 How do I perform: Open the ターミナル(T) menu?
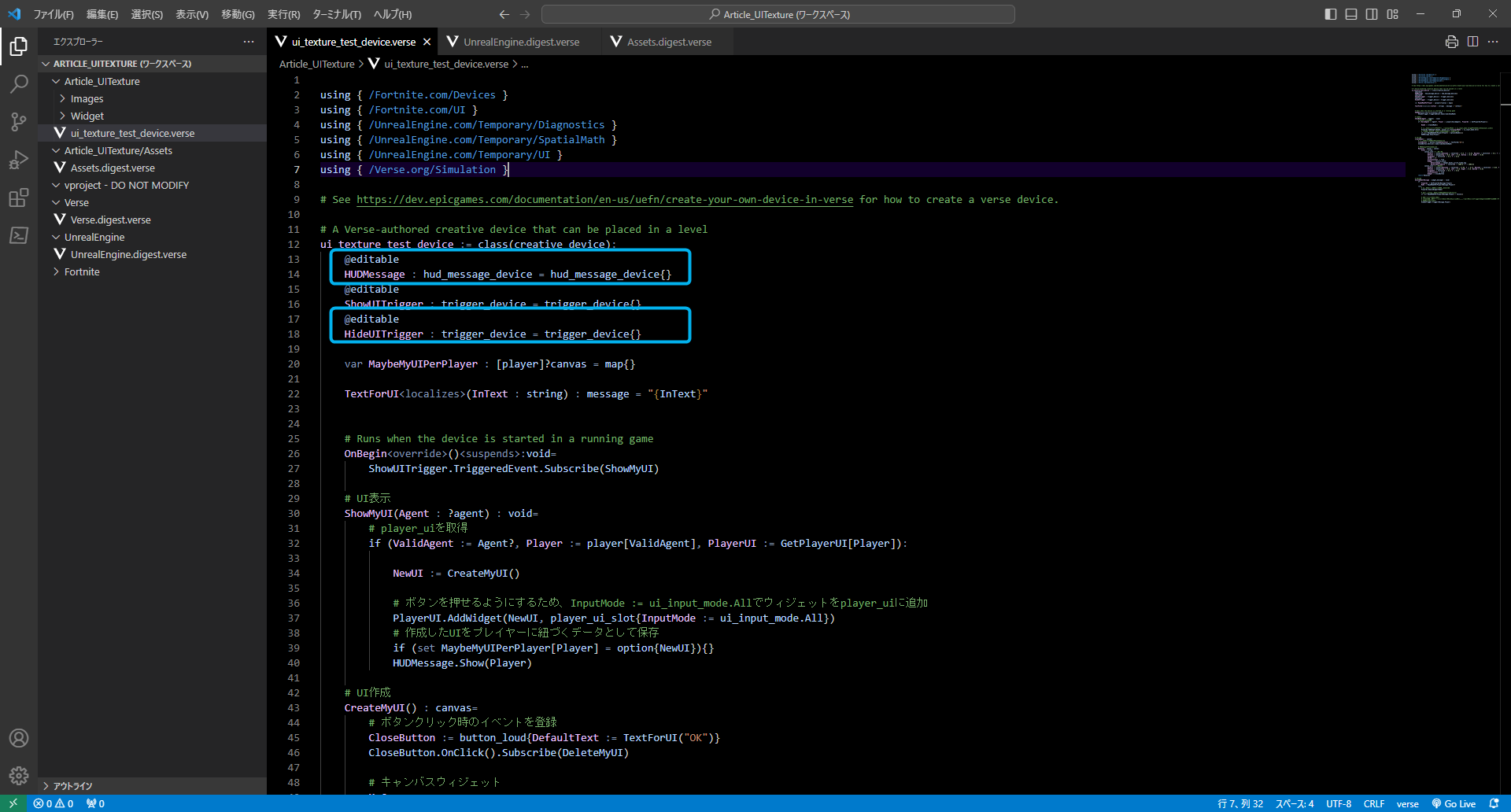tap(336, 14)
